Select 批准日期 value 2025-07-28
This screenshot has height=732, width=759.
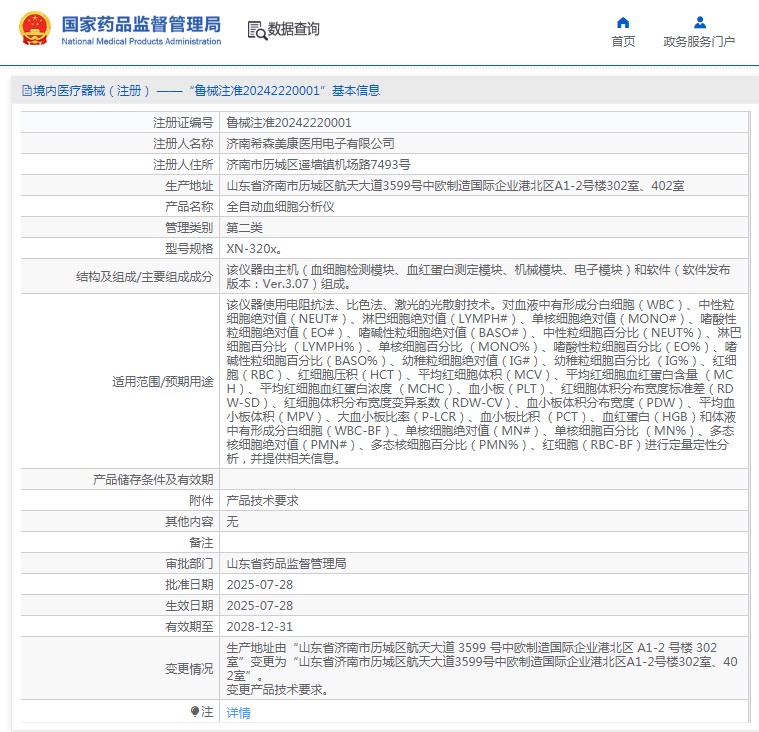pyautogui.click(x=259, y=585)
